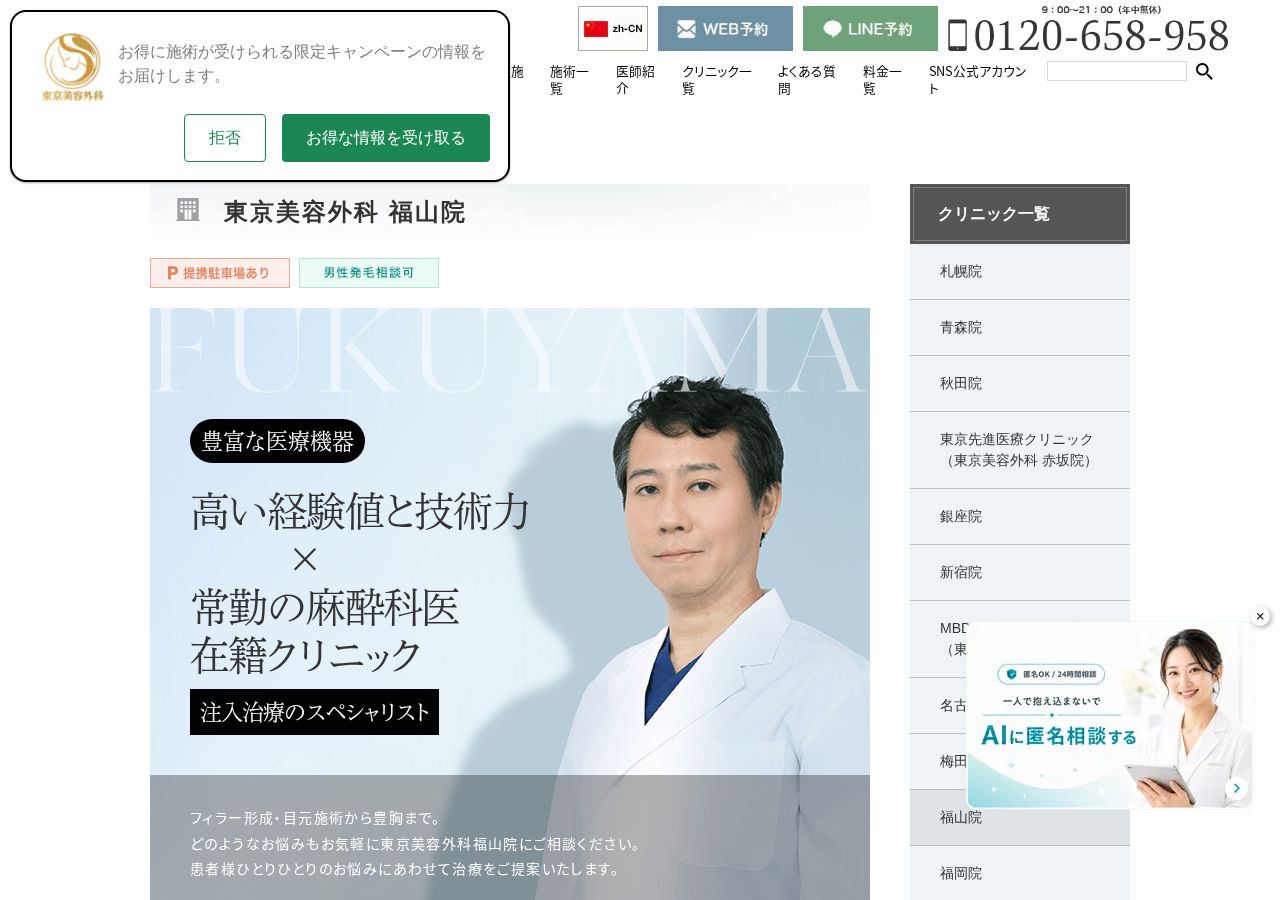Decline notifications with the 拒否 button
Screen dimensions: 1280x900
pyautogui.click(x=225, y=138)
